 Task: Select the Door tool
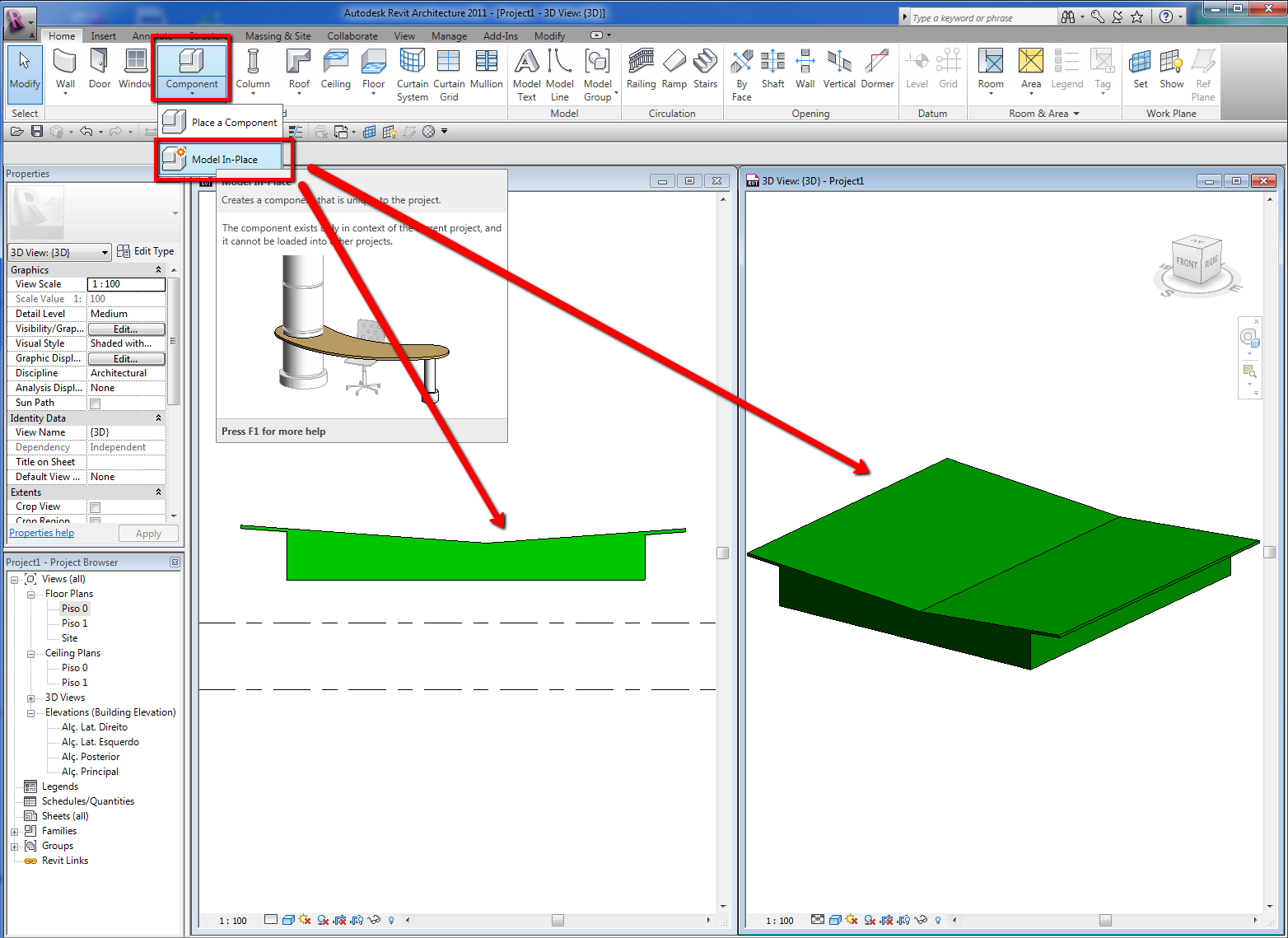click(x=100, y=69)
